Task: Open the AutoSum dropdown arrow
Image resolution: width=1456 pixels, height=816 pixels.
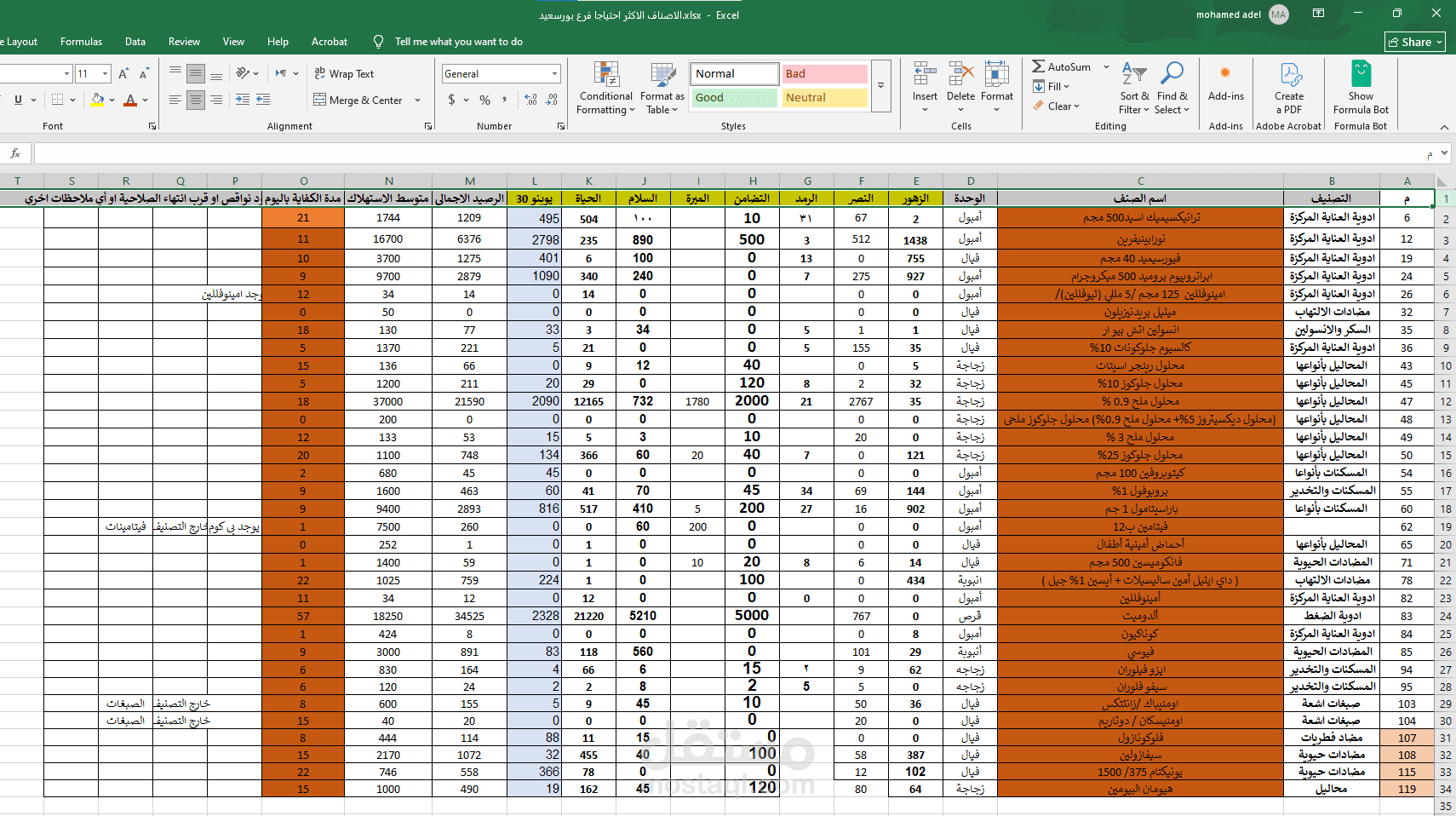Action: click(1106, 66)
